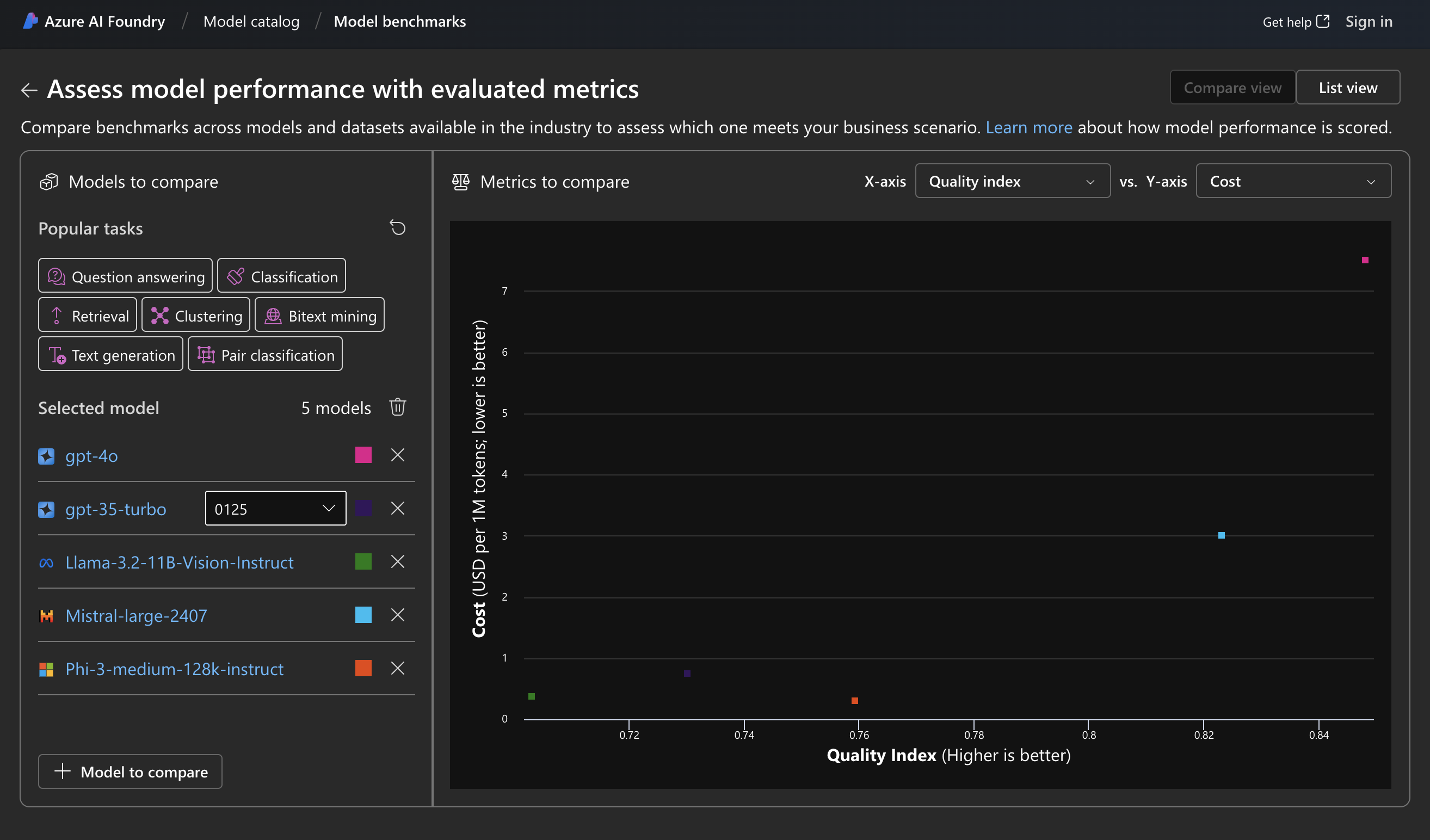Click the Azure AI Foundry logo icon
This screenshot has width=1430, height=840.
[30, 21]
